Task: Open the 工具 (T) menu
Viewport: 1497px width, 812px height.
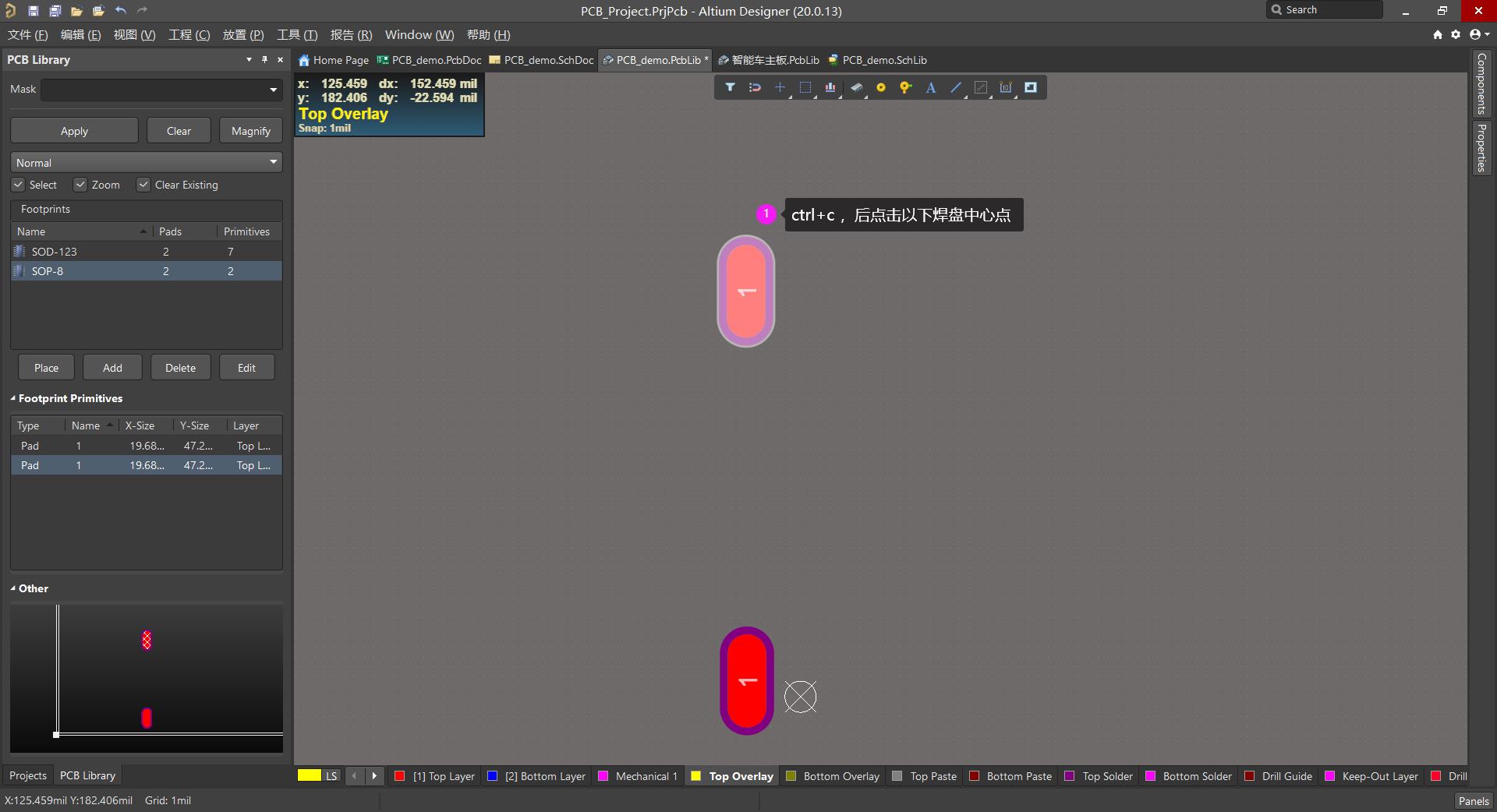Action: click(297, 35)
